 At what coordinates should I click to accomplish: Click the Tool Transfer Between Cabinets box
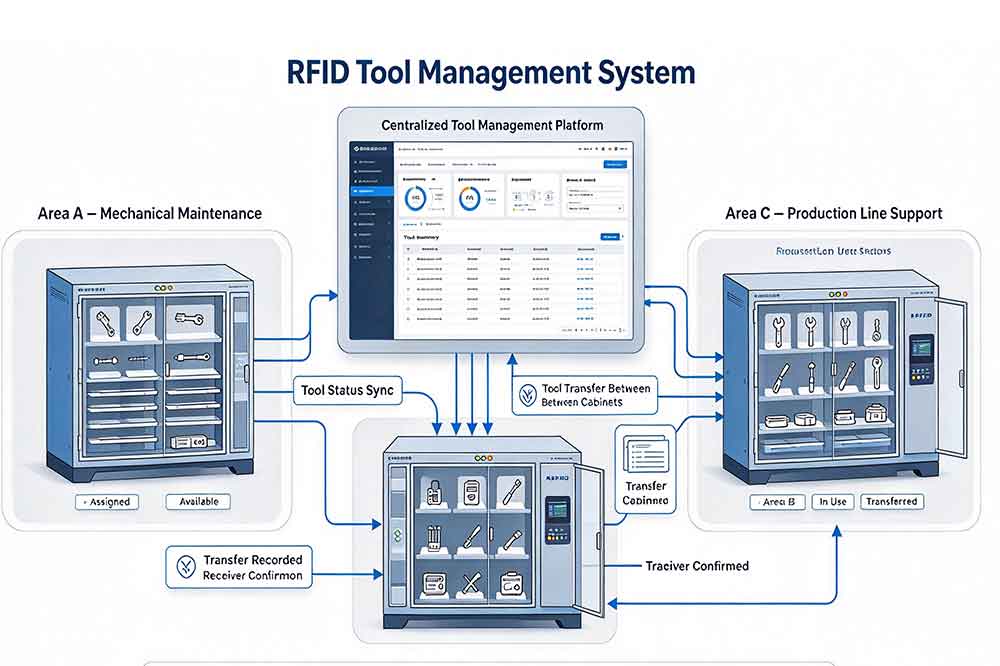584,395
